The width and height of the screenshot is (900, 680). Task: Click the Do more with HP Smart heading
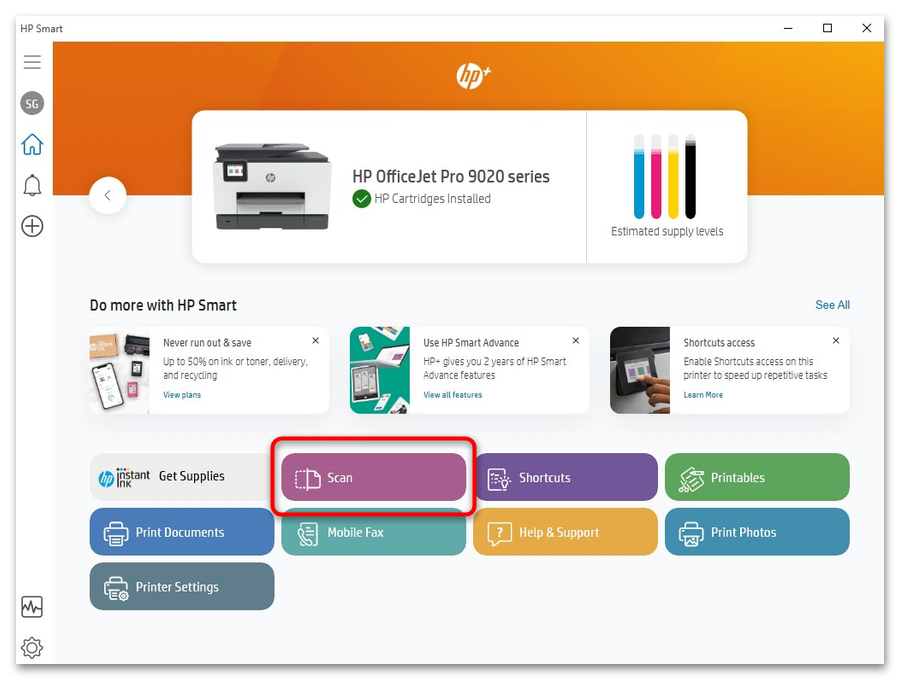[x=163, y=305]
